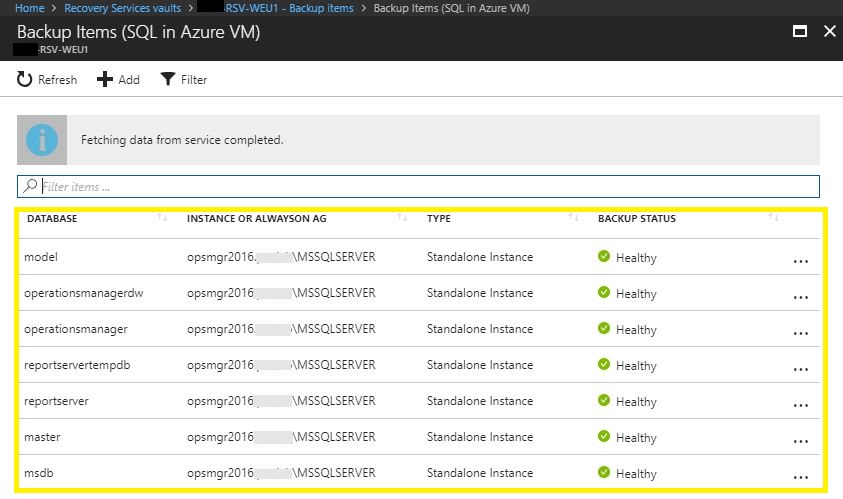Close the Backup Items blade
Screen dimensions: 843x499
tap(830, 31)
